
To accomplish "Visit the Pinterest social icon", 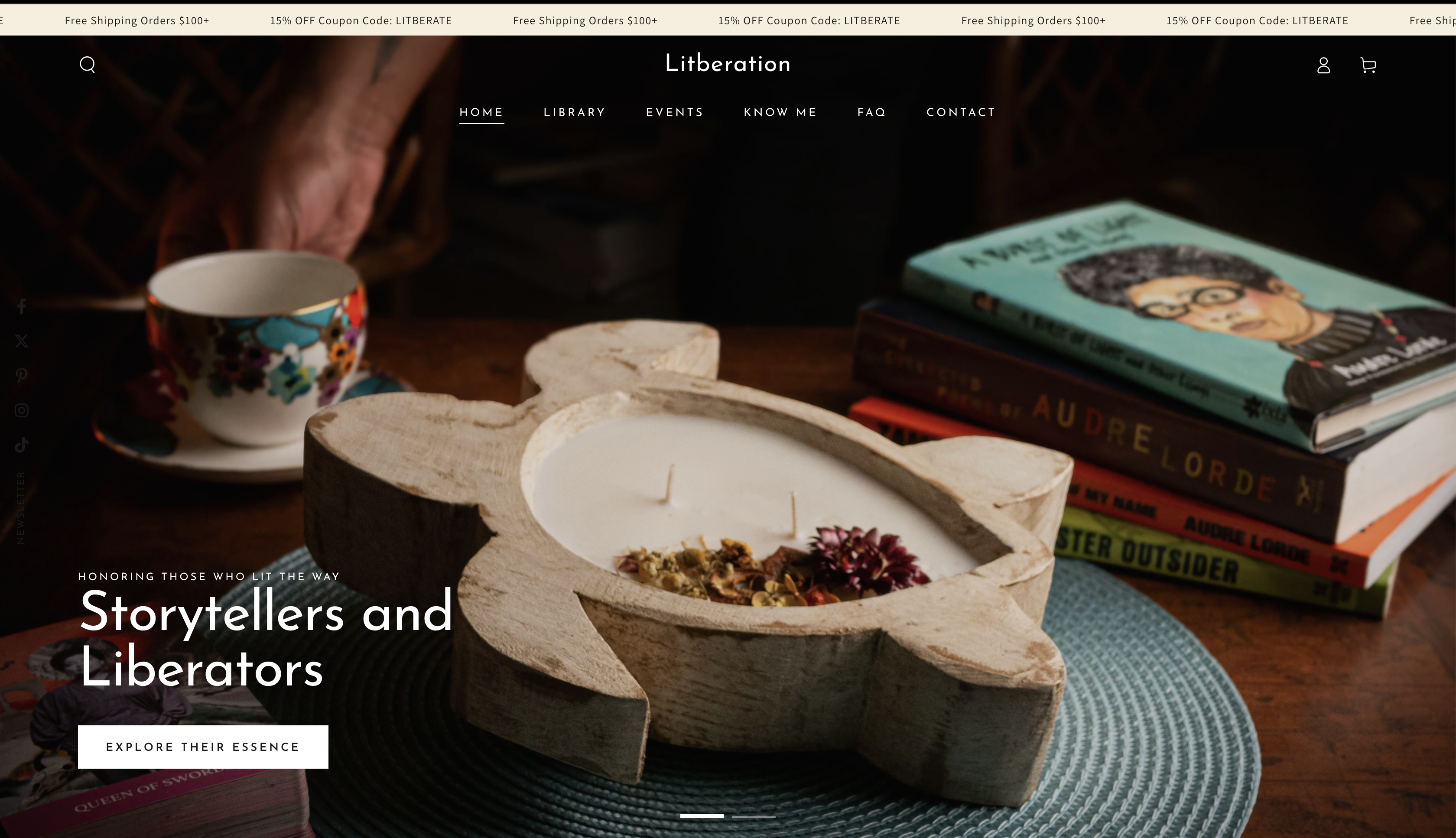I will [22, 375].
